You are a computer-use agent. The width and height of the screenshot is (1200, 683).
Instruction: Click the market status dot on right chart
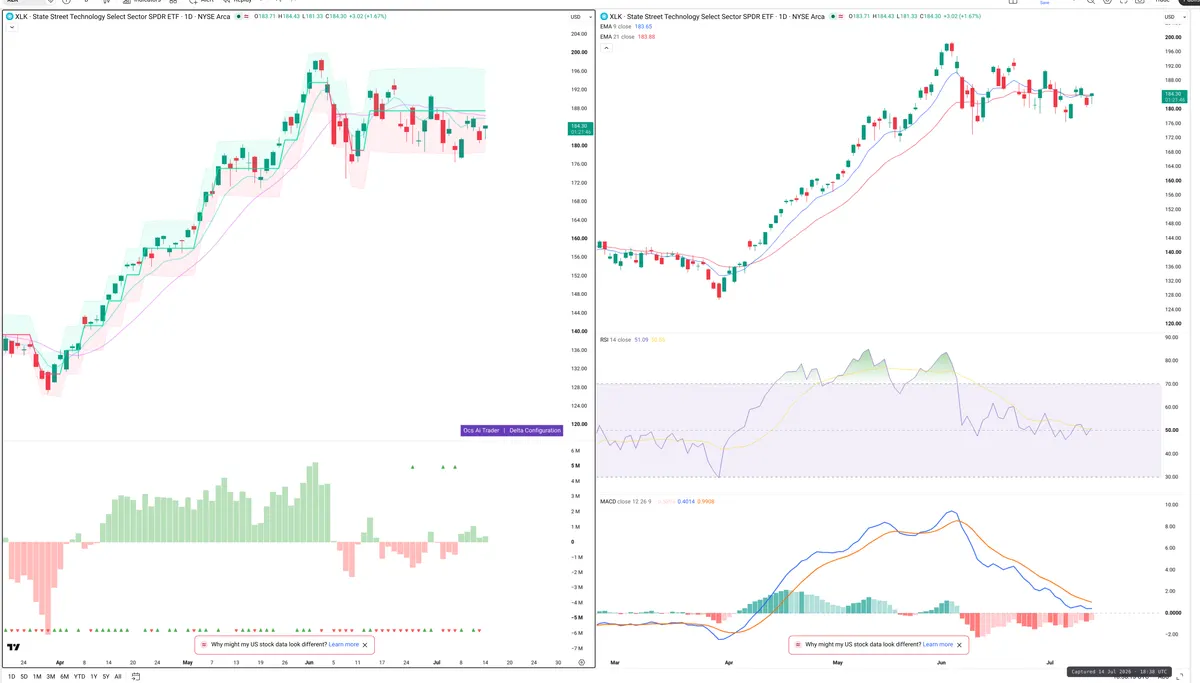(x=832, y=17)
